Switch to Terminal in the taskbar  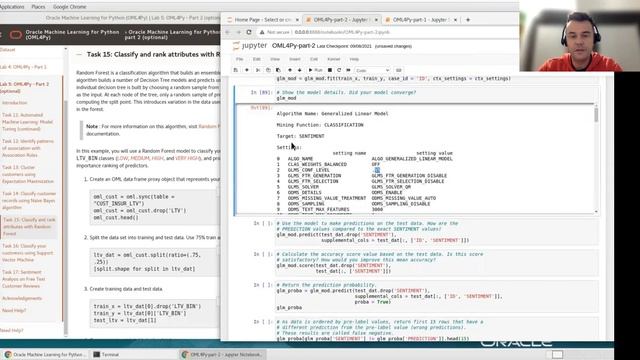click(106, 354)
